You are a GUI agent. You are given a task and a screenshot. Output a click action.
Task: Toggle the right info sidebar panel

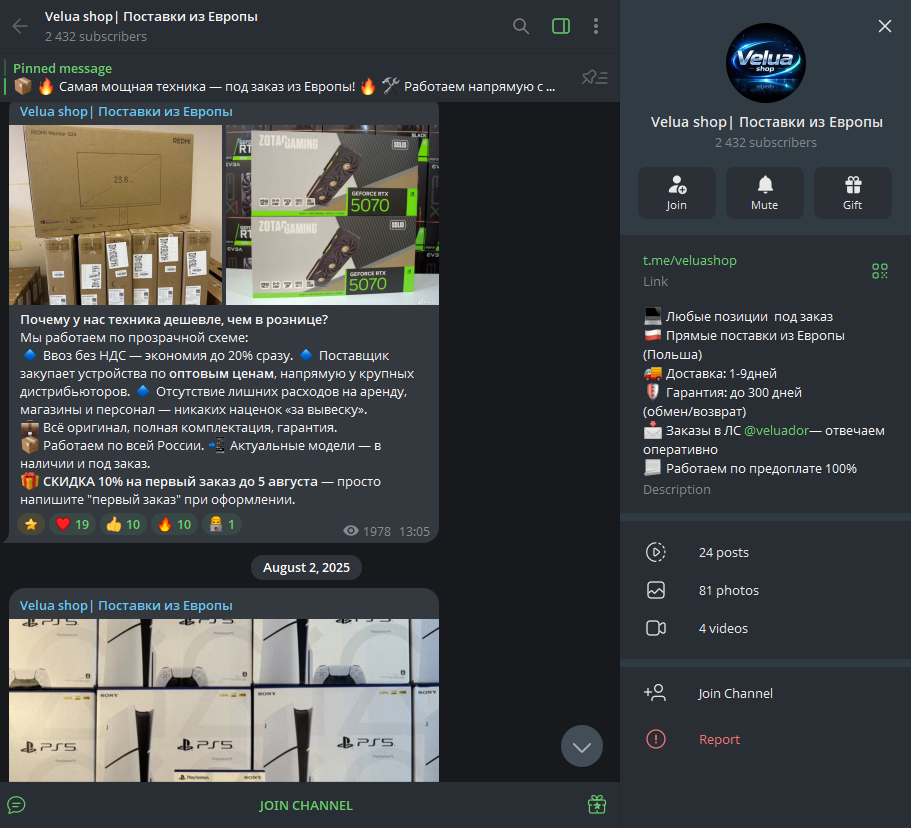pyautogui.click(x=561, y=26)
